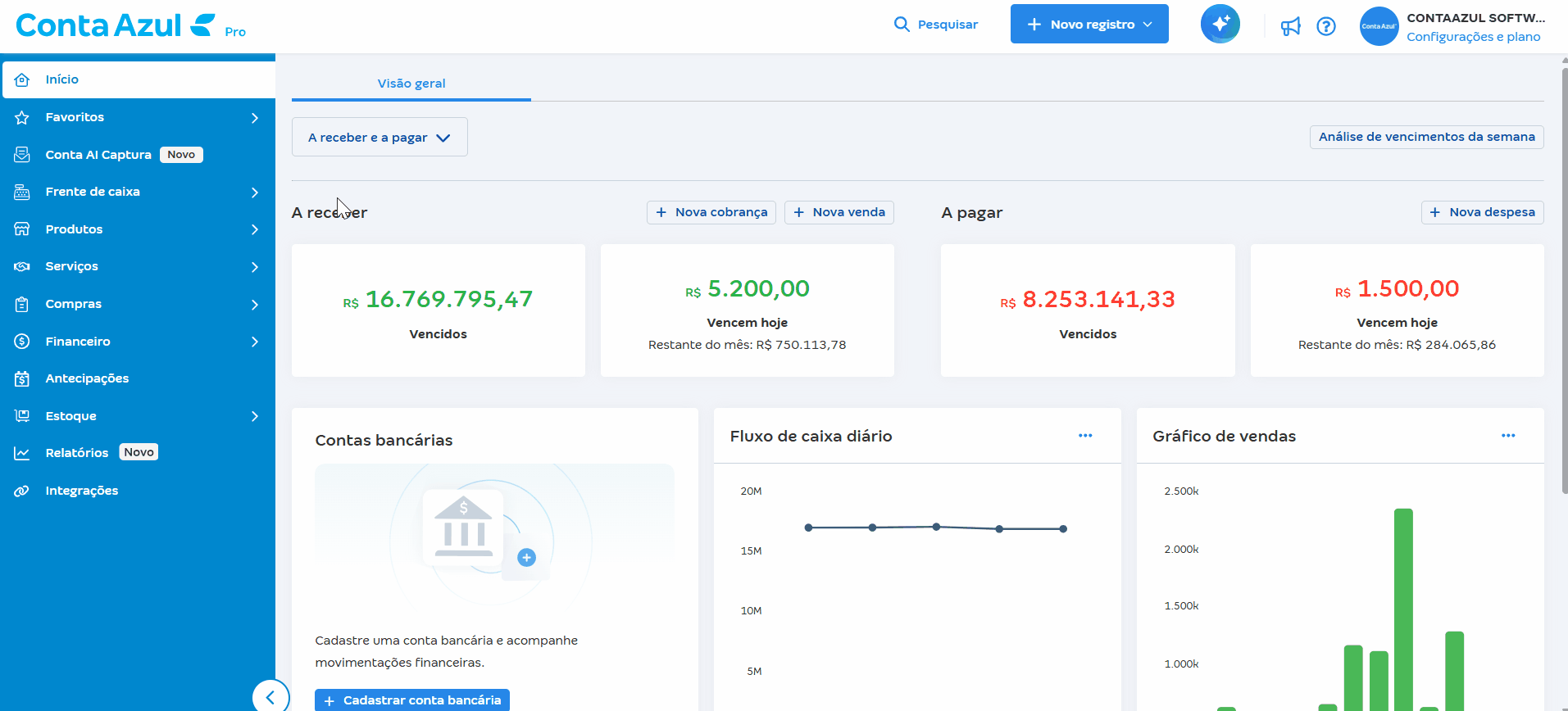The image size is (1568, 711).
Task: Click the first data point on cash flow line
Action: (x=809, y=528)
